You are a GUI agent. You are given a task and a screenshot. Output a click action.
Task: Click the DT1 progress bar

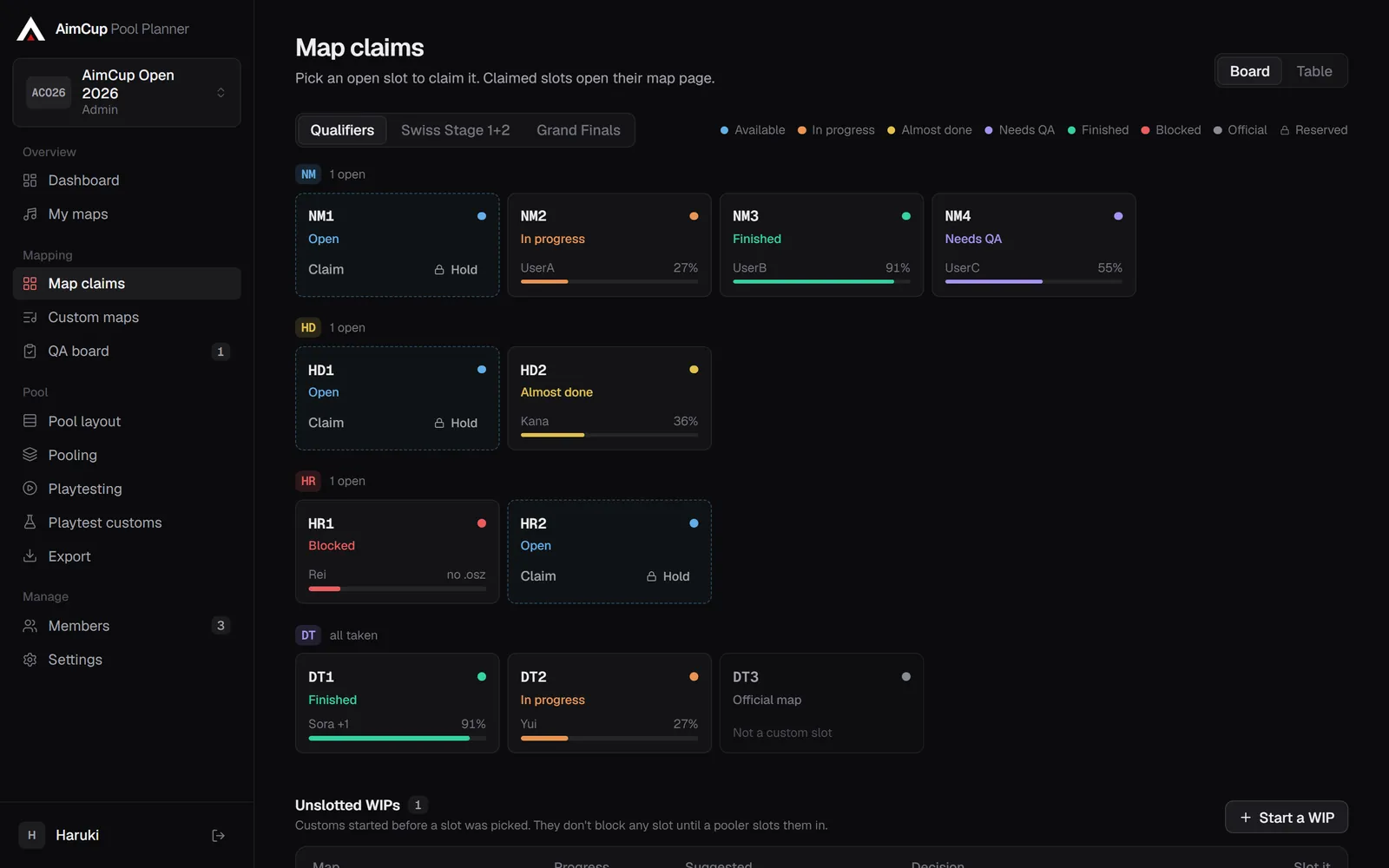(x=397, y=738)
